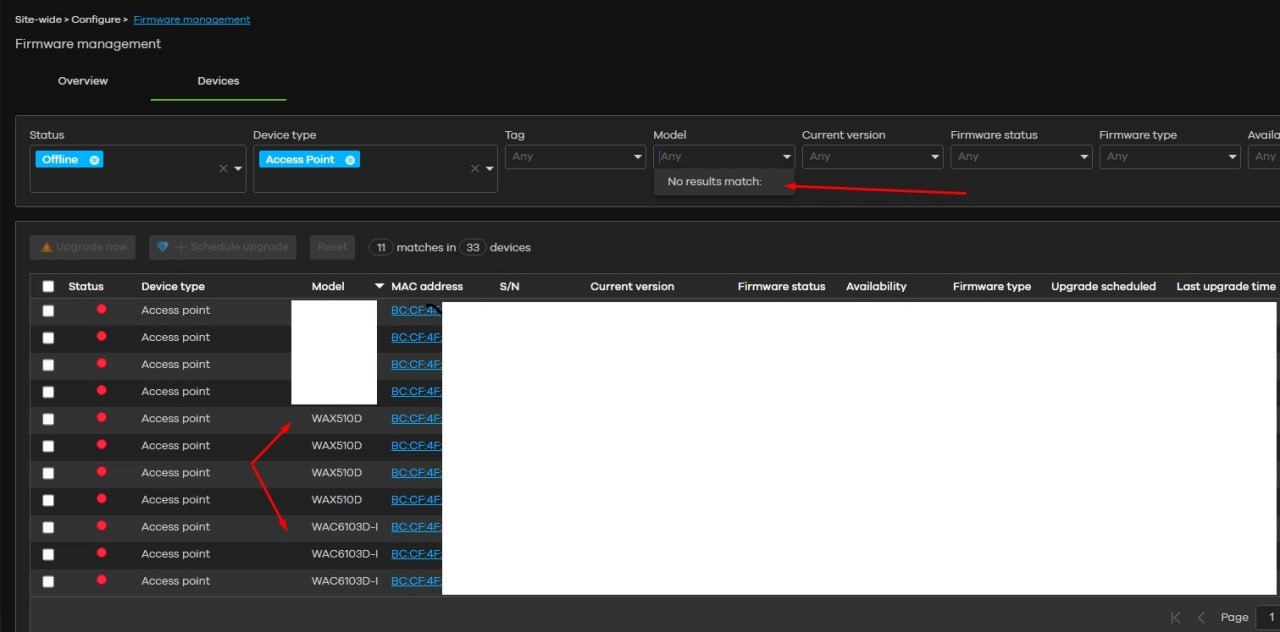Open the Firmware status filter dropdown
1280x632 pixels.
1021,156
